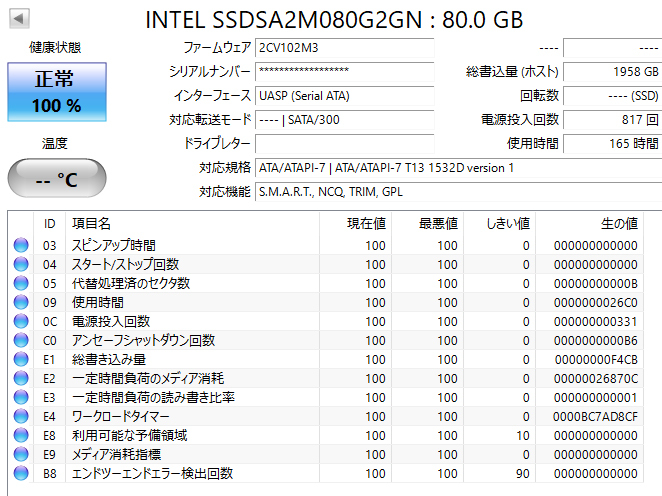662x496 pixels.
Task: Click status orb for C0 アンセーフシャットダウン回数
Action: pos(21,340)
